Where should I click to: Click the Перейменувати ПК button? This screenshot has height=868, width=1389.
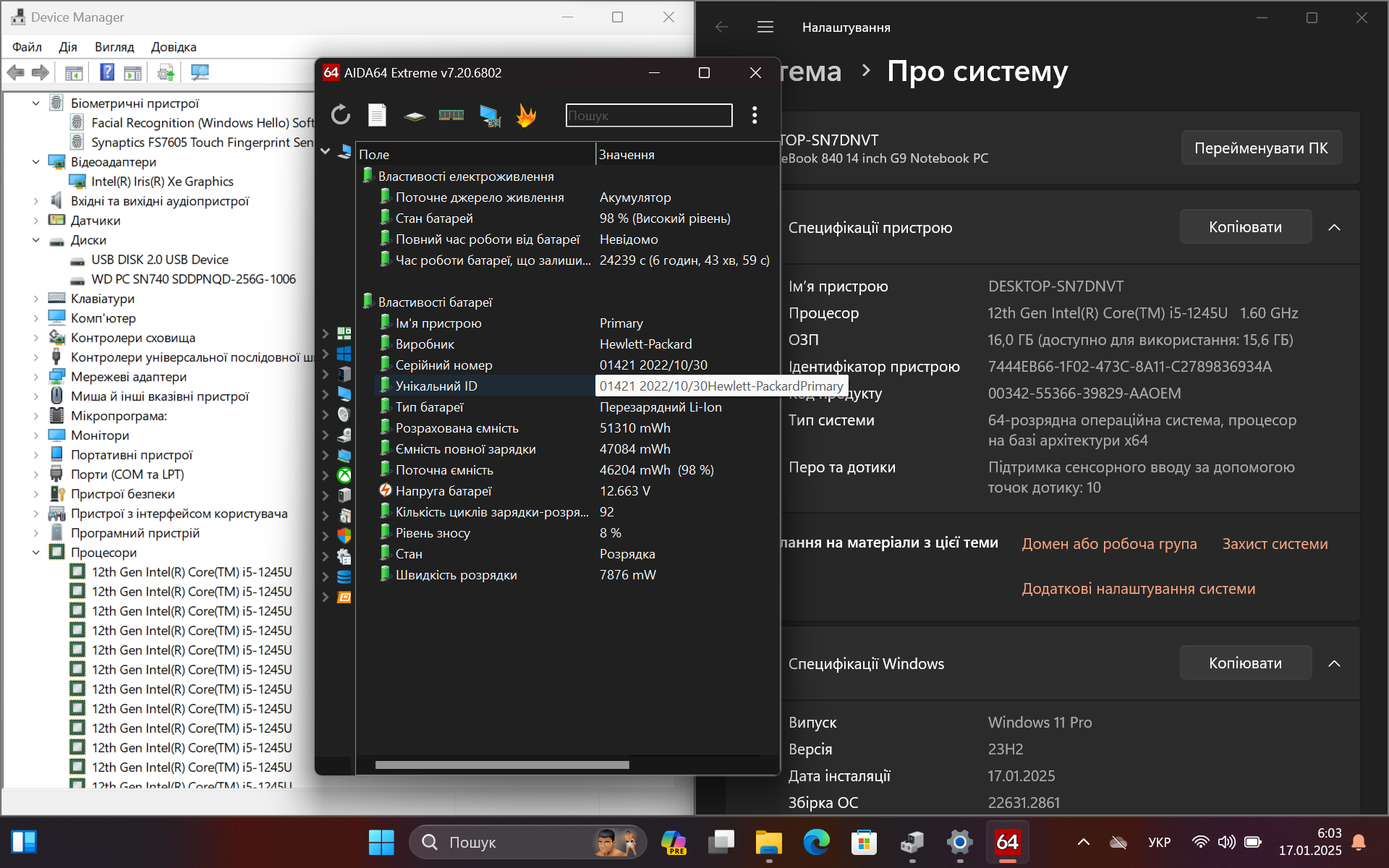pos(1261,148)
